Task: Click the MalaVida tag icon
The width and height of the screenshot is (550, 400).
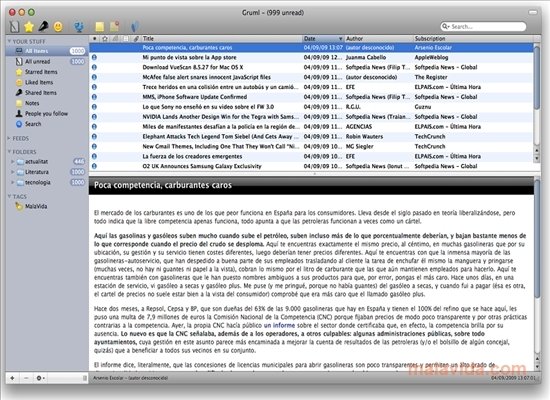Action: point(19,206)
